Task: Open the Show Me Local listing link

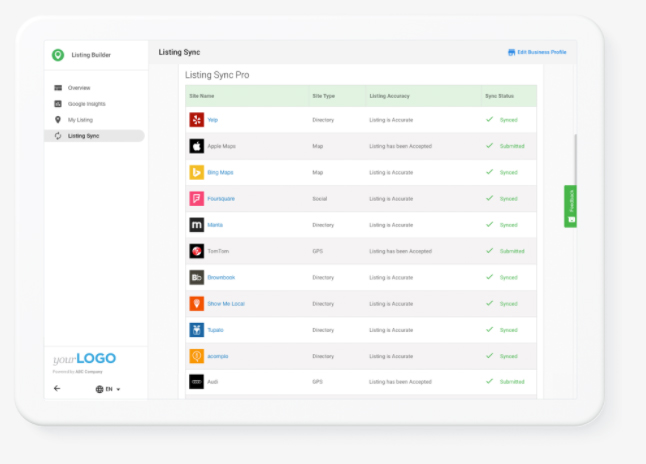Action: point(226,304)
